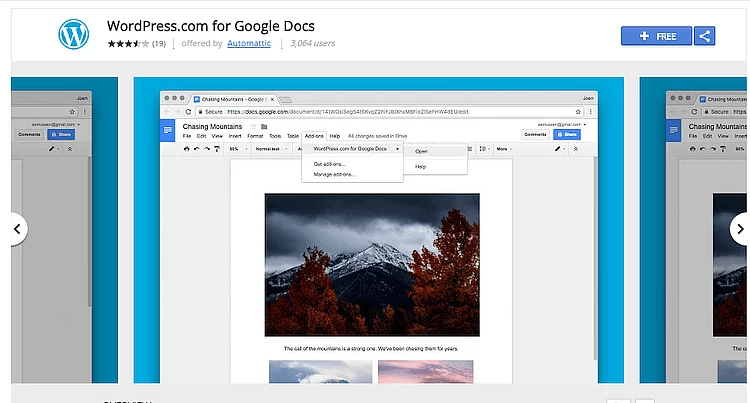Image resolution: width=750 pixels, height=403 pixels.
Task: Click the share icon button
Action: point(704,36)
